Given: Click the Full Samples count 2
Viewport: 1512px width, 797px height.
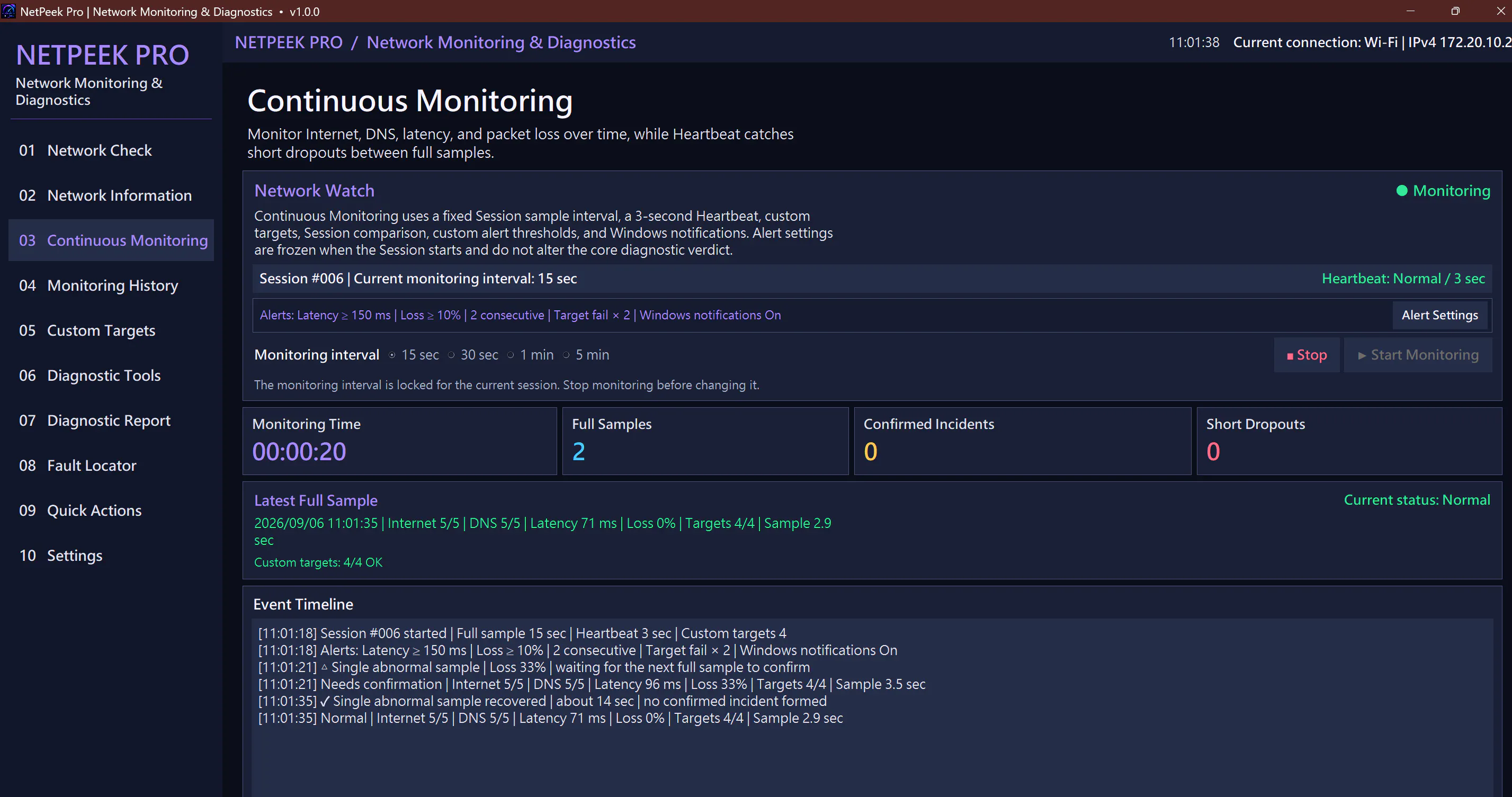Looking at the screenshot, I should (579, 451).
